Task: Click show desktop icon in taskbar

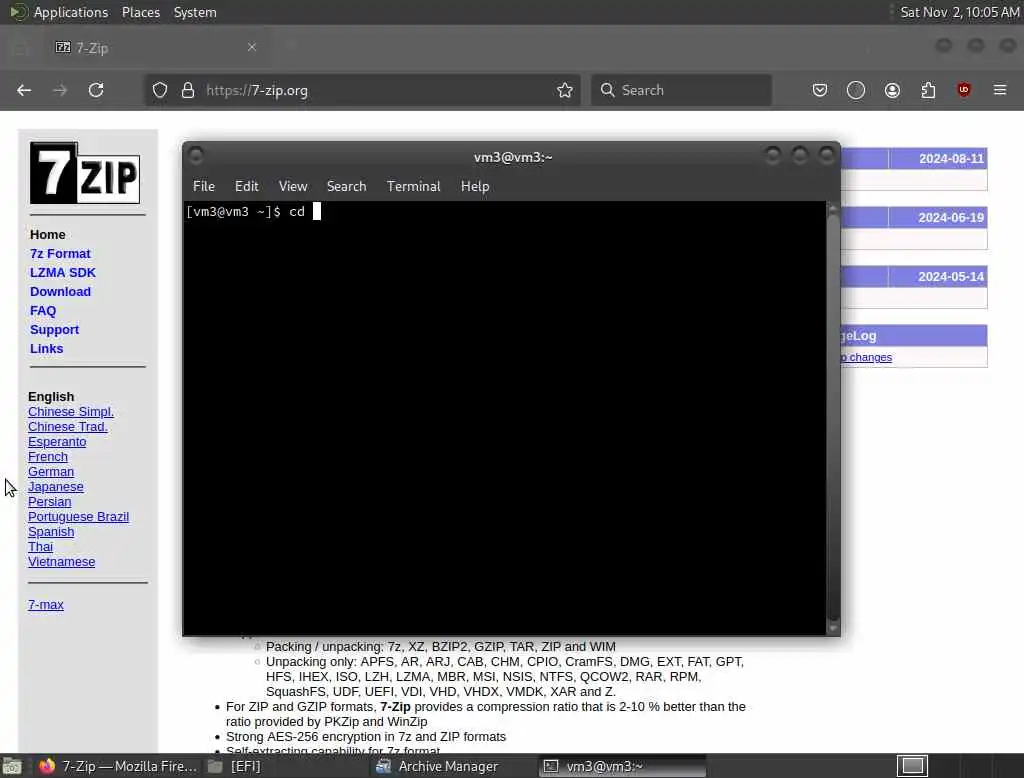Action: point(12,766)
